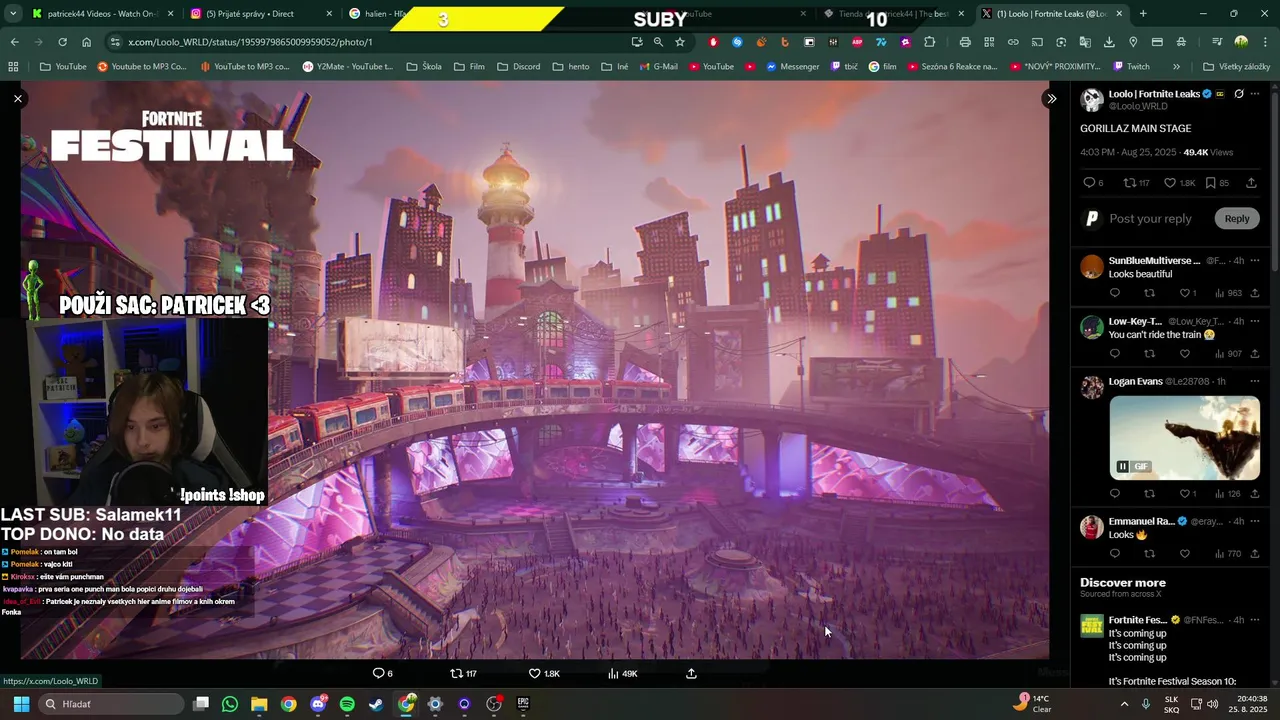
Task: Reload the page
Action: point(62,42)
